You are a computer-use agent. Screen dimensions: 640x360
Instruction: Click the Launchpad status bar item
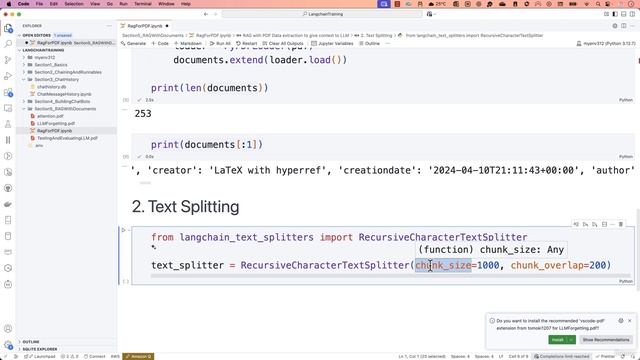click(40, 356)
